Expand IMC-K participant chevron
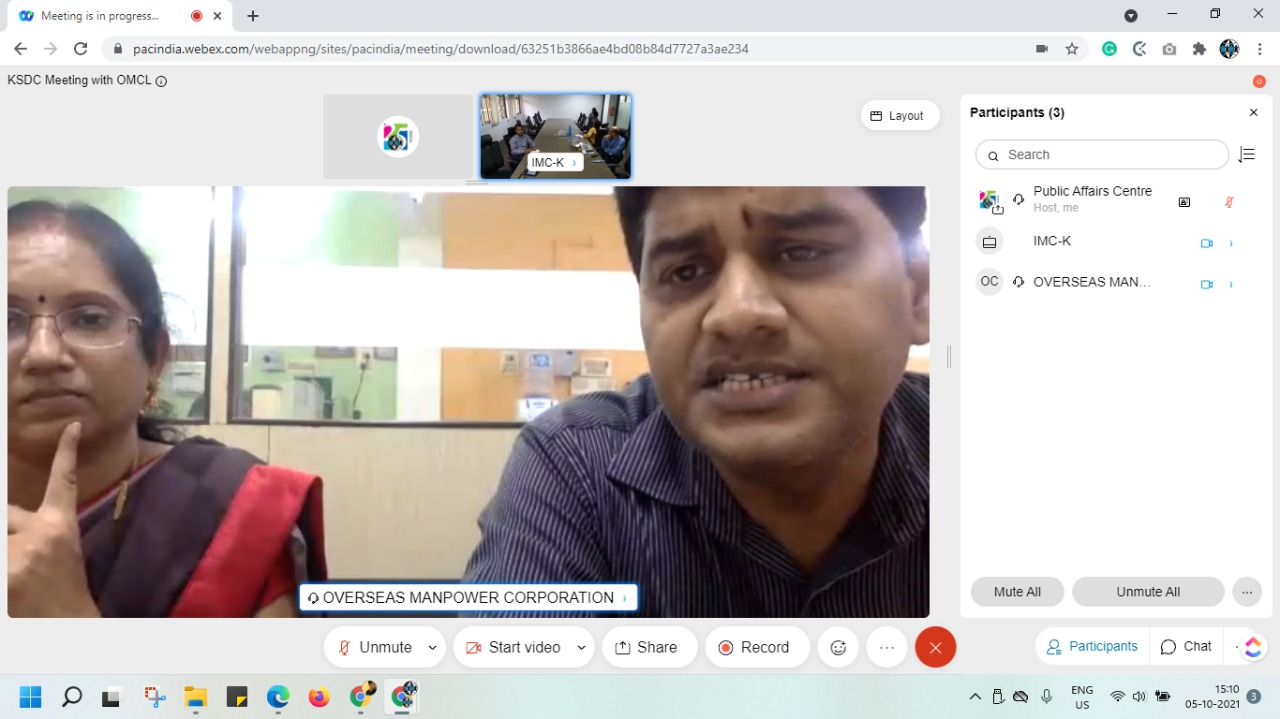 click(1231, 243)
